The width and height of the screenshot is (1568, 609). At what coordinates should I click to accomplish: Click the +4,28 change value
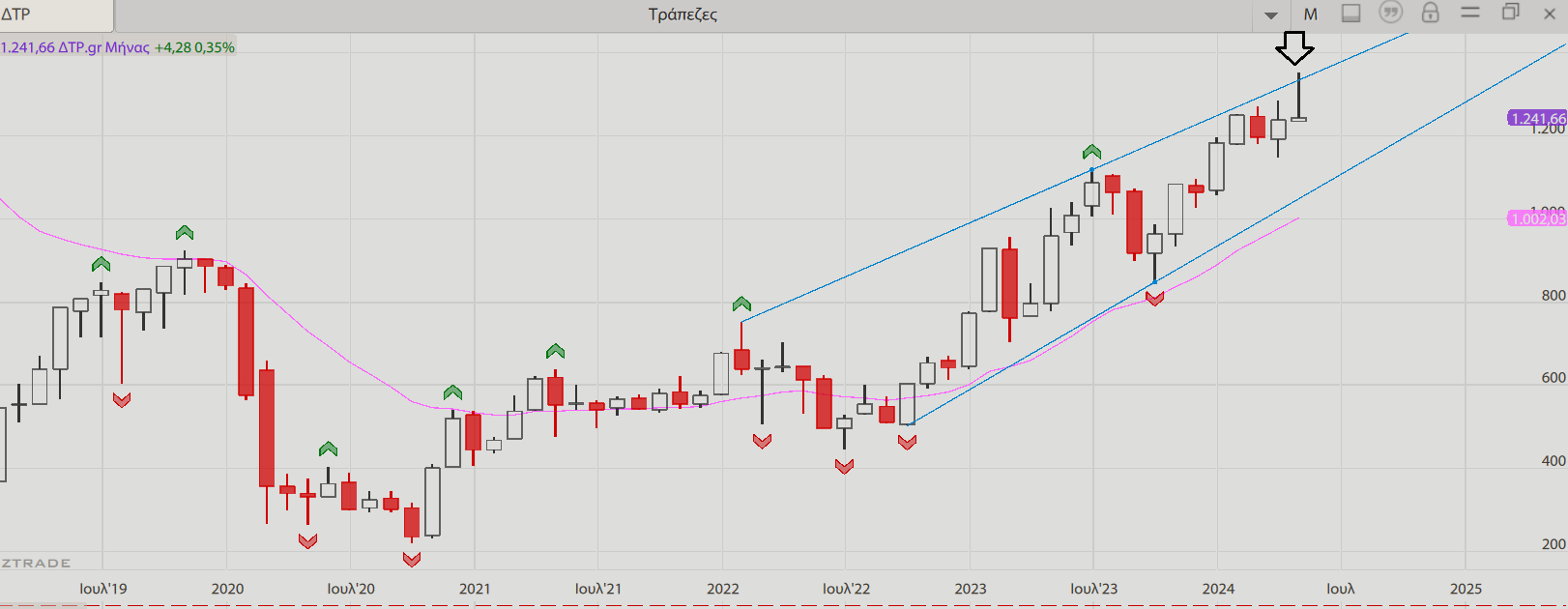point(173,47)
